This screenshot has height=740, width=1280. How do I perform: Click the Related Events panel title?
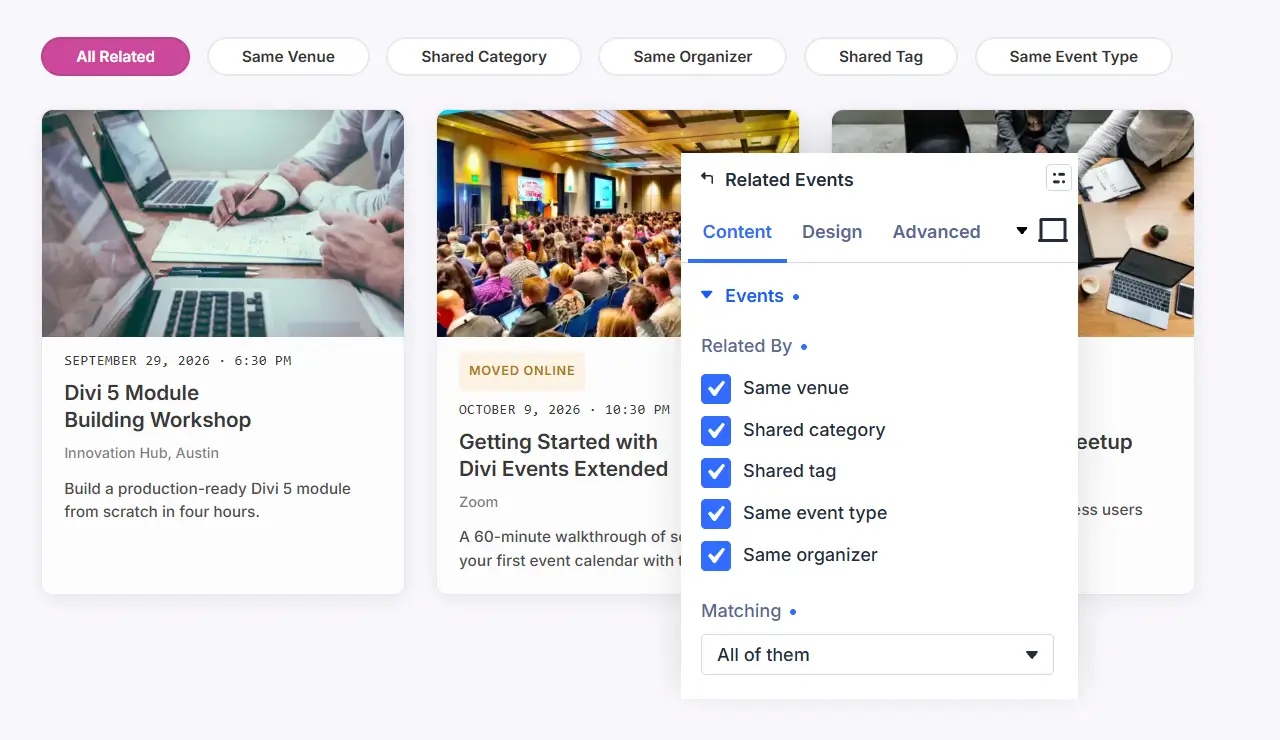[x=789, y=180]
